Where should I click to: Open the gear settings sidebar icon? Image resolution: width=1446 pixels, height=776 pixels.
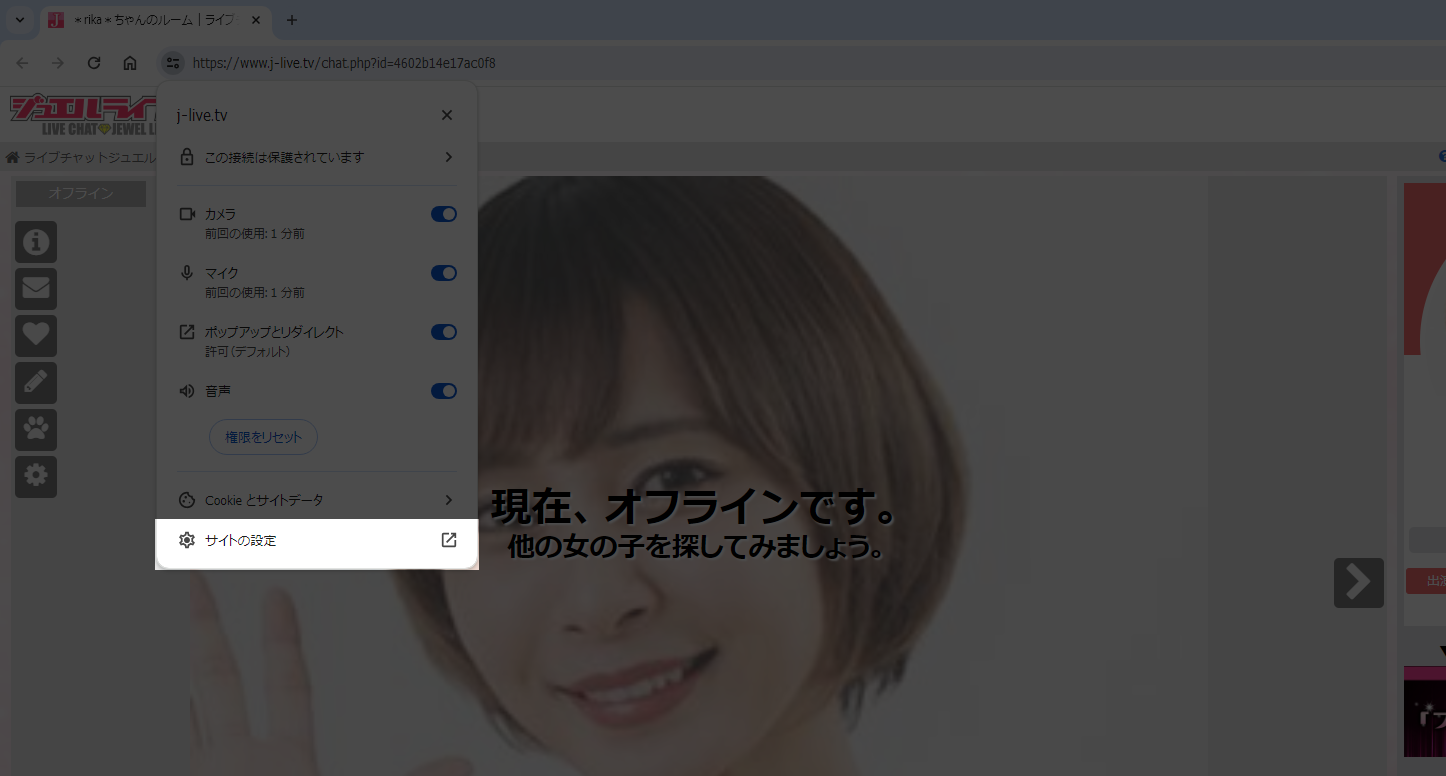[36, 477]
